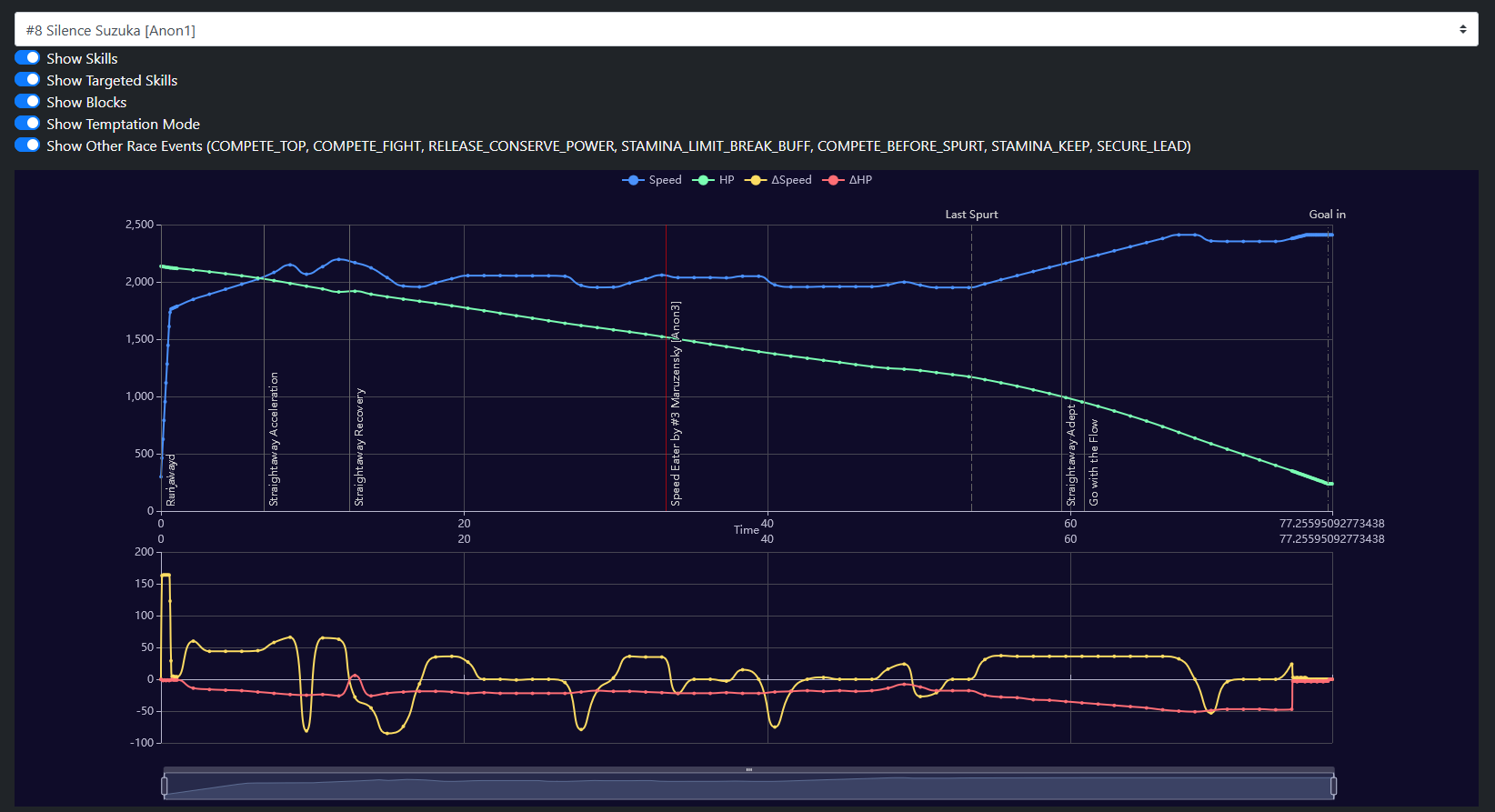Hide the Speed series via legend icon
Screen dimensions: 1495x812
[x=632, y=180]
